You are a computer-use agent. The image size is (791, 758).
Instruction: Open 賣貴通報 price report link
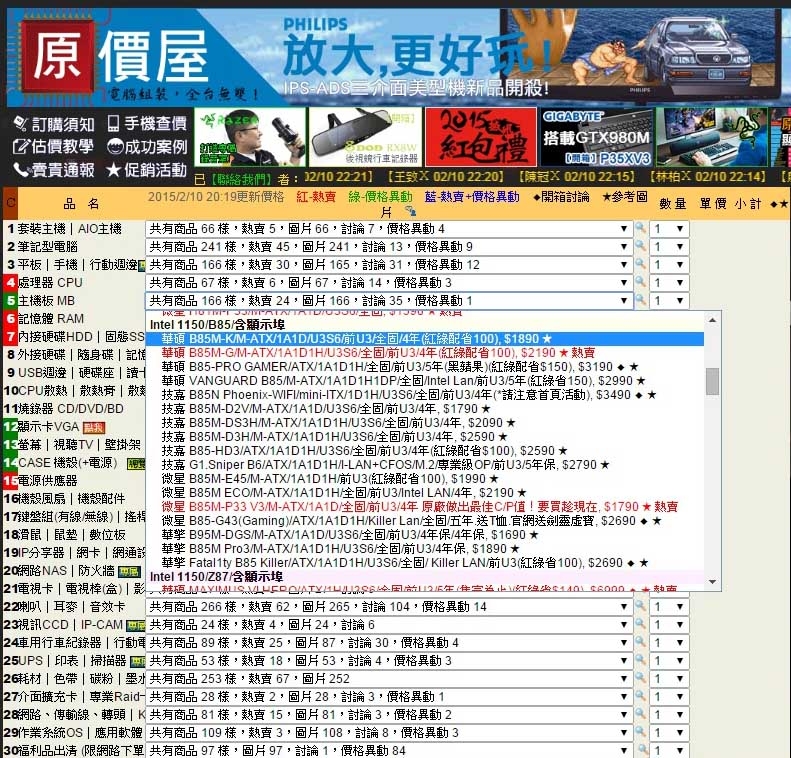point(54,170)
